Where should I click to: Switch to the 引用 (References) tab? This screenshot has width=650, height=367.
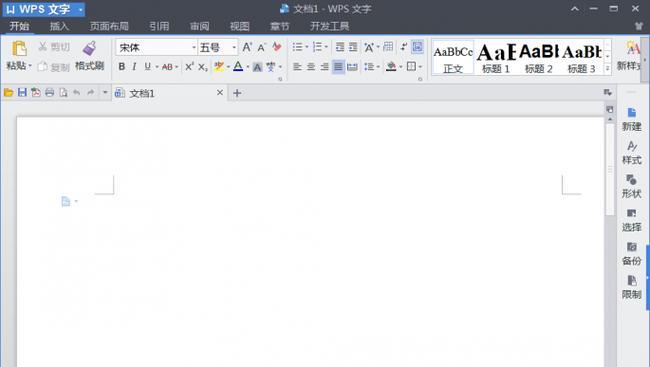click(x=159, y=26)
